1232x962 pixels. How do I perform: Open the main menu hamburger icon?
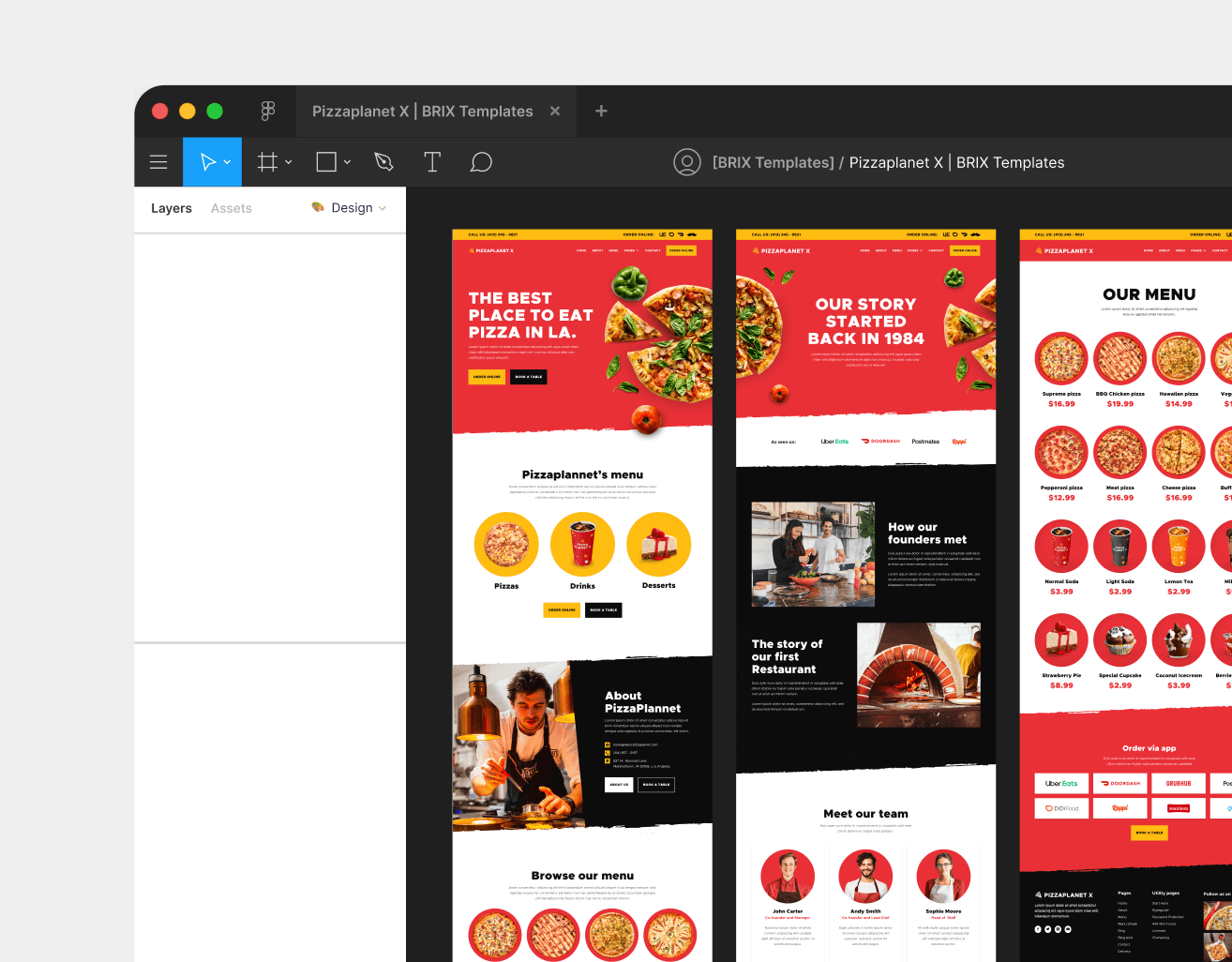pos(158,161)
